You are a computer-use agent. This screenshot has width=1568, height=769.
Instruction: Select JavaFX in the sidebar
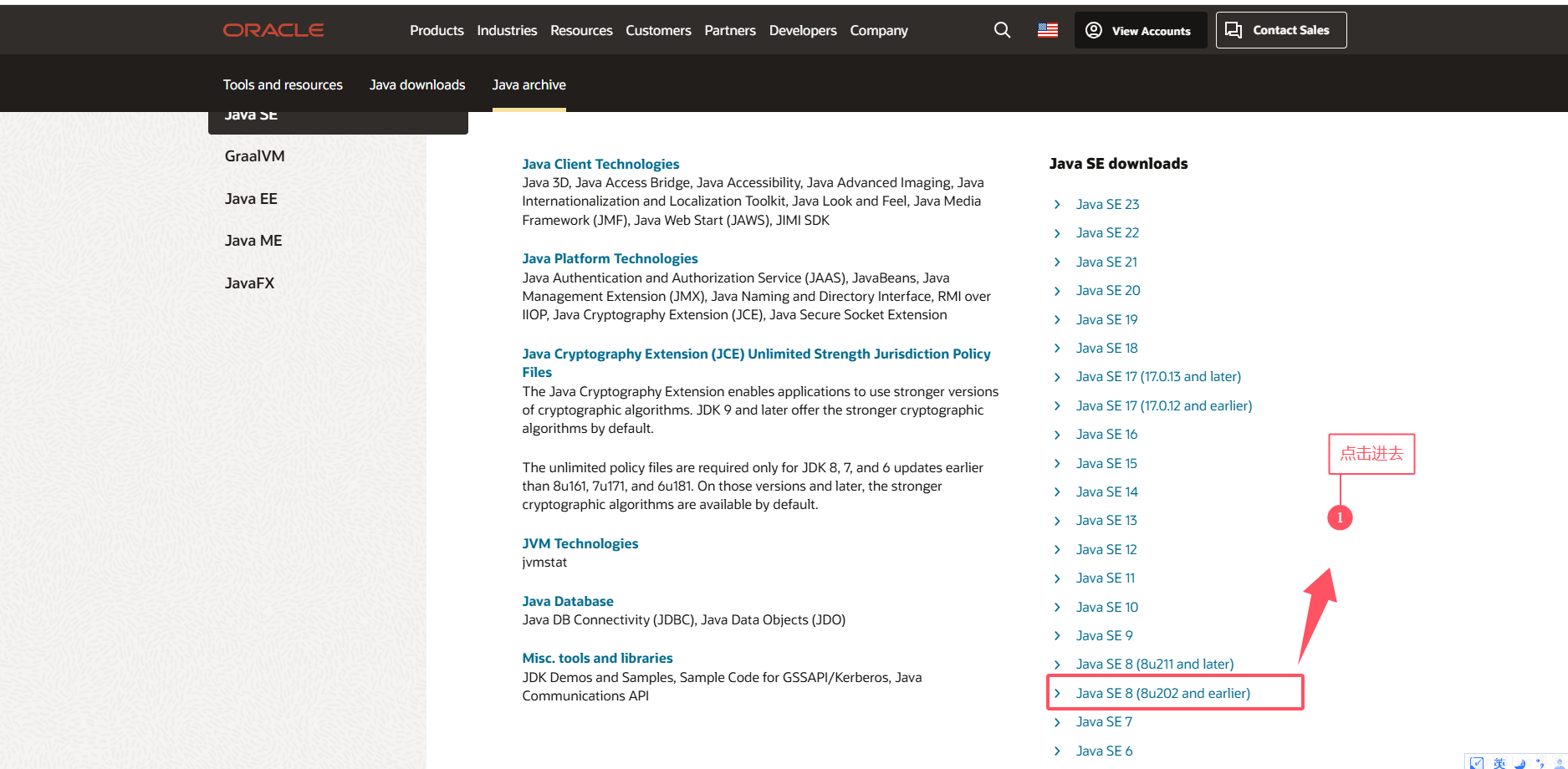[249, 283]
